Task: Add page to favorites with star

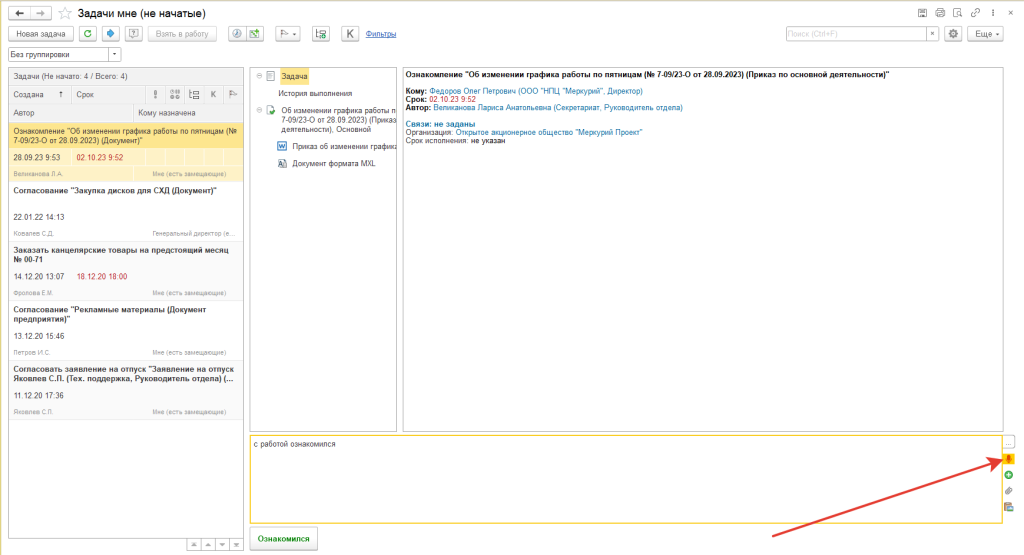Action: [x=65, y=13]
